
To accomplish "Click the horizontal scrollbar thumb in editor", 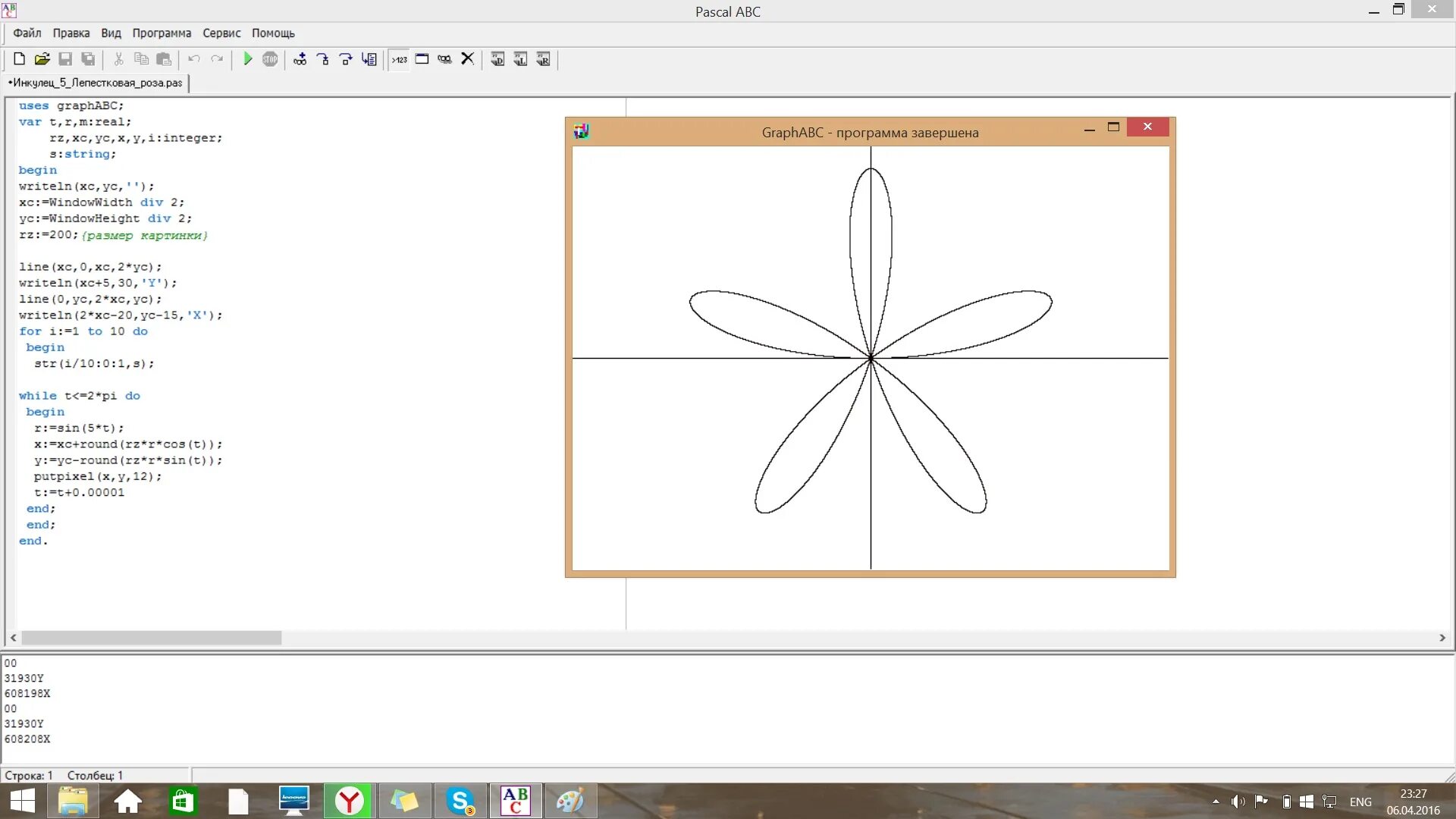I will click(x=152, y=639).
